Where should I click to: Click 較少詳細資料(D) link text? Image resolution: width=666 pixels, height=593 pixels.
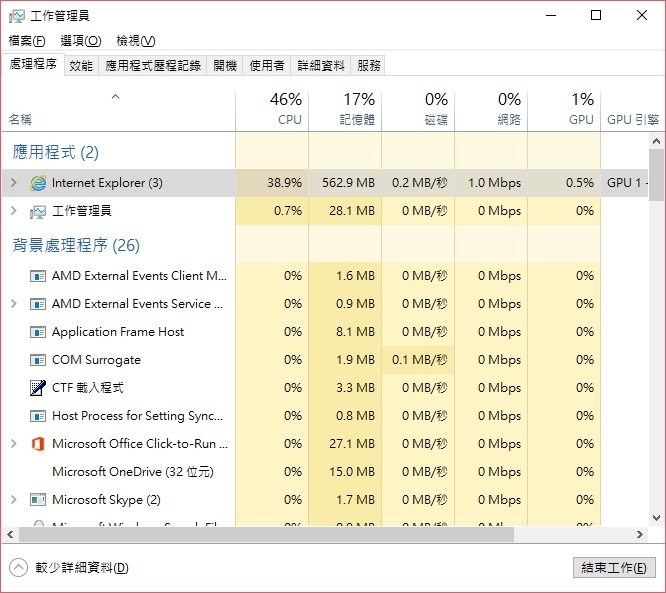tap(82, 568)
